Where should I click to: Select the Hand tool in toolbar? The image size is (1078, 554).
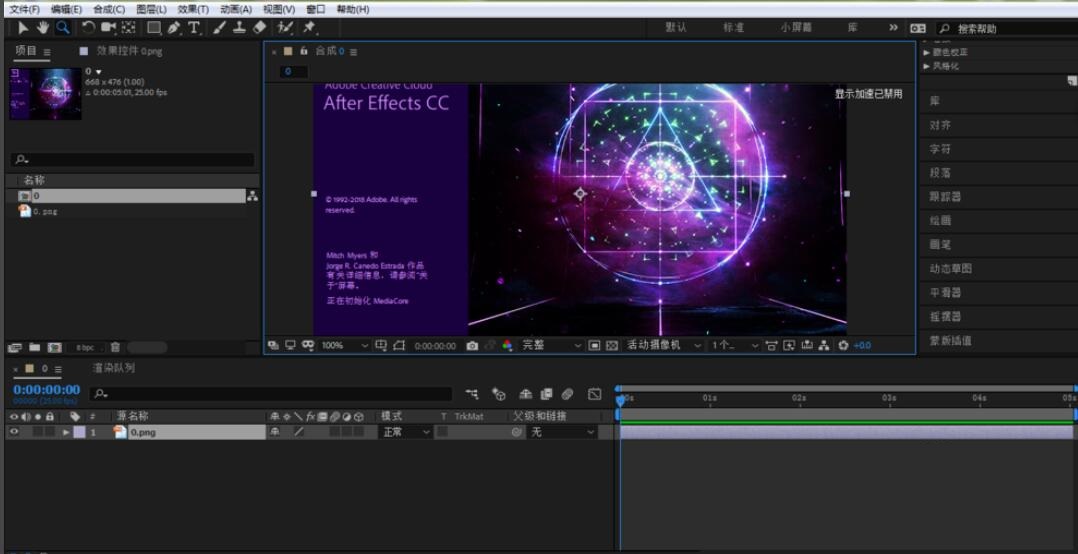(43, 28)
